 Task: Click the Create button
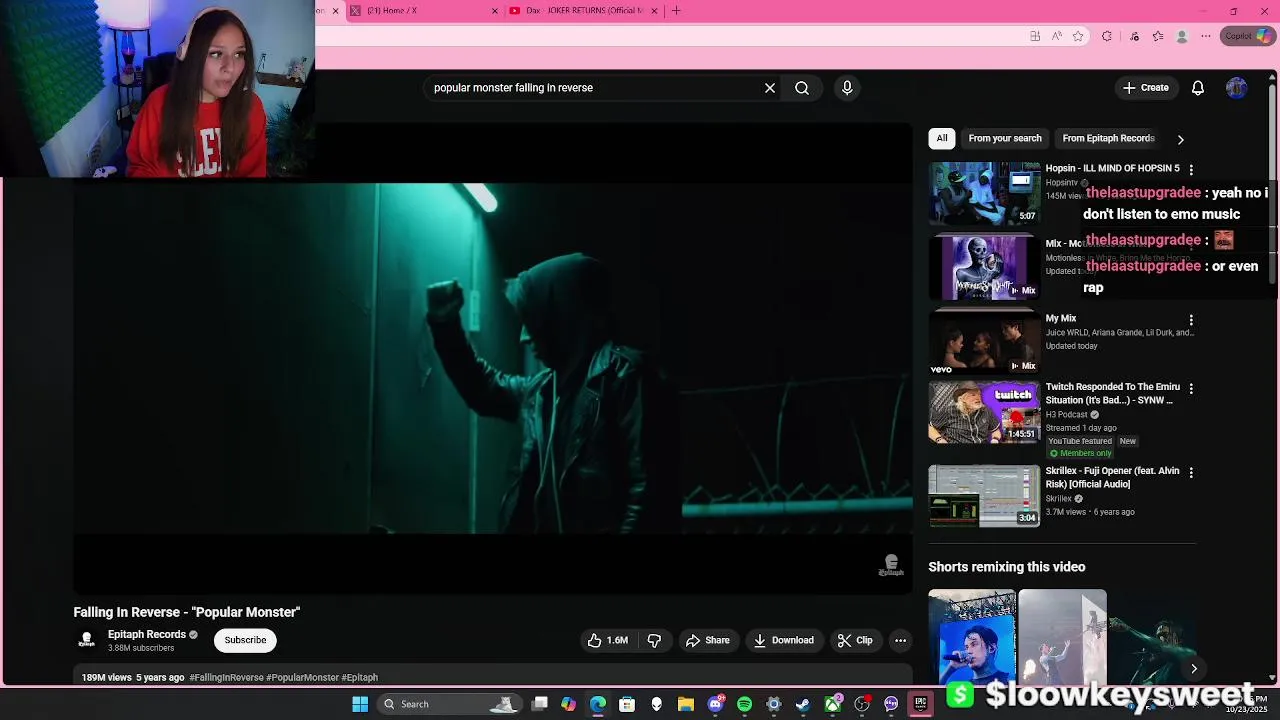pyautogui.click(x=1145, y=88)
